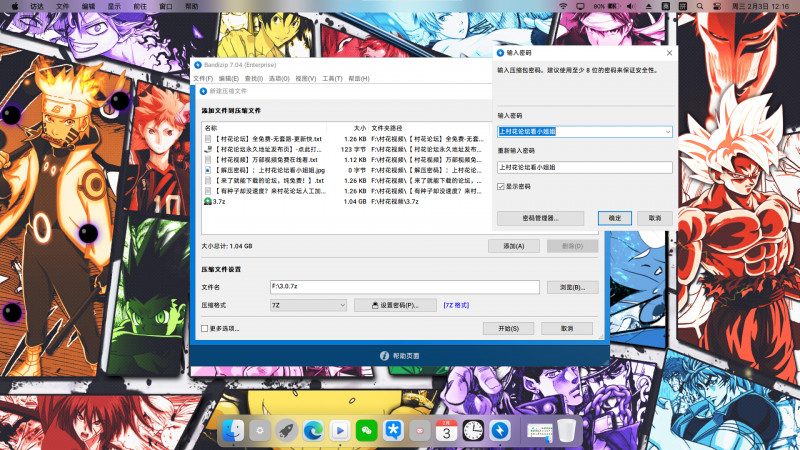Open the Calendar dock icon
The image size is (800, 450).
tap(447, 430)
